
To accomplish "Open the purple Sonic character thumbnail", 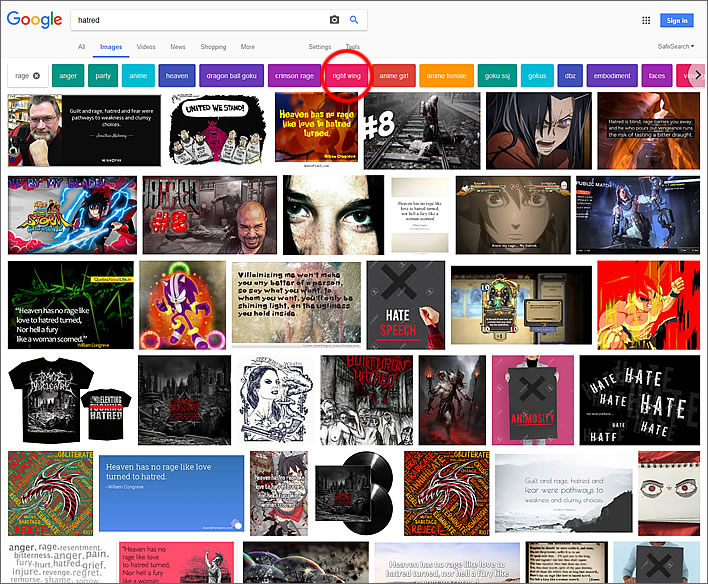I will 182,305.
